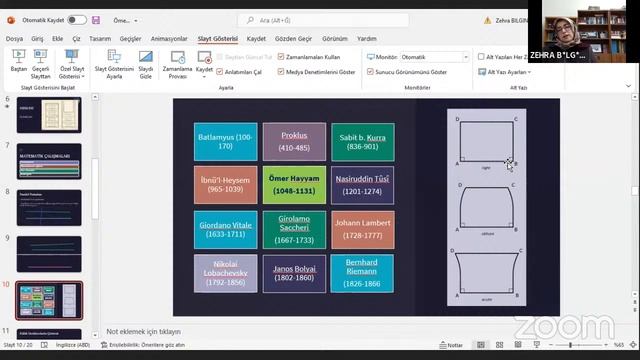
Task: Select slide 8 thumbnail
Action: pyautogui.click(x=49, y=208)
